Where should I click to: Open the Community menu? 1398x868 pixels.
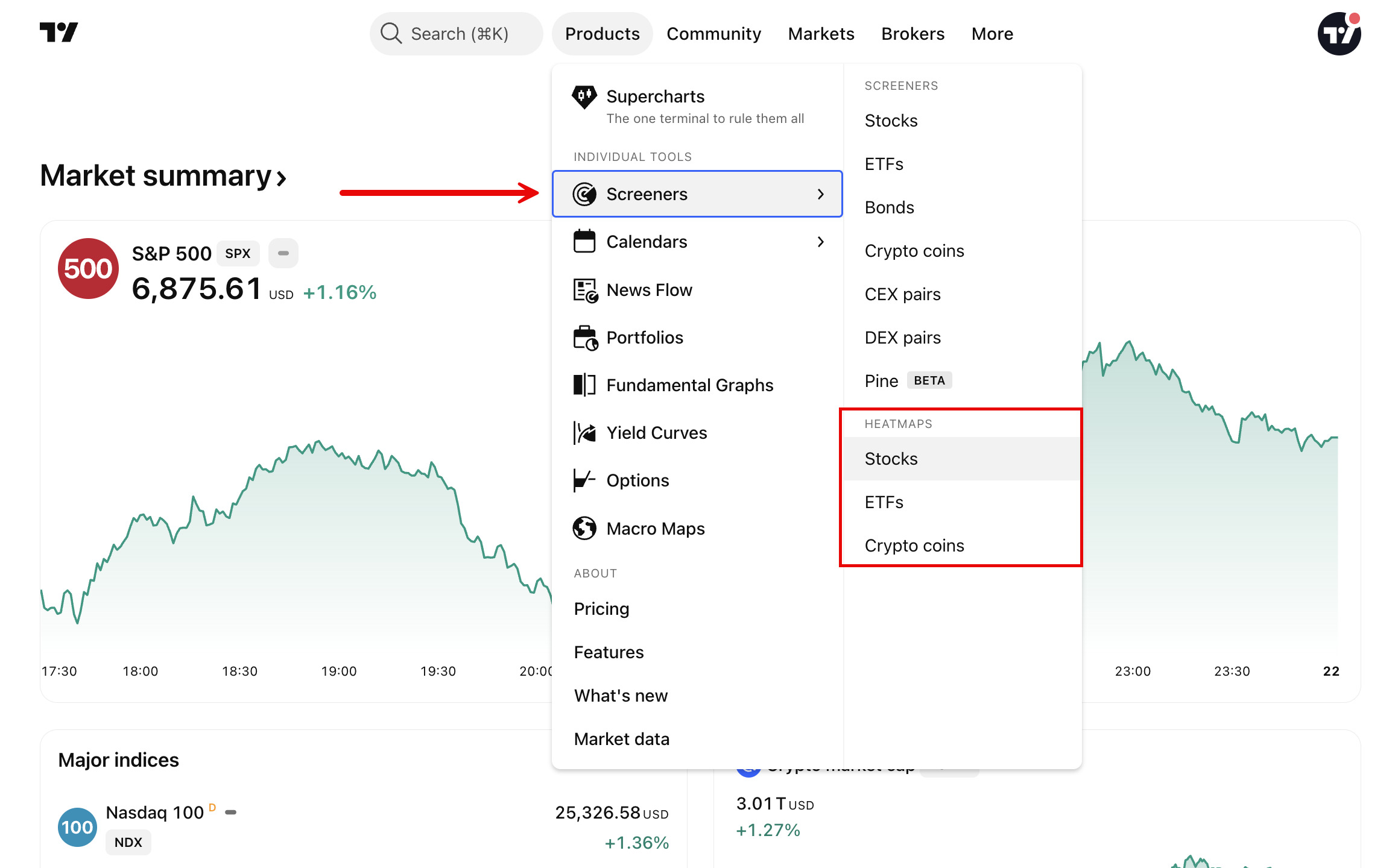[x=713, y=34]
